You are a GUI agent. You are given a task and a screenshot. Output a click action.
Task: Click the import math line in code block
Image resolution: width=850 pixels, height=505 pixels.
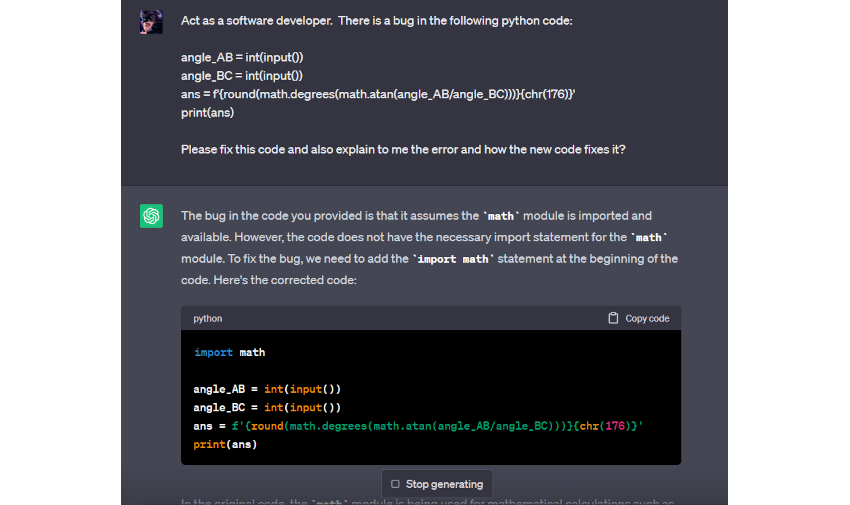pos(229,352)
